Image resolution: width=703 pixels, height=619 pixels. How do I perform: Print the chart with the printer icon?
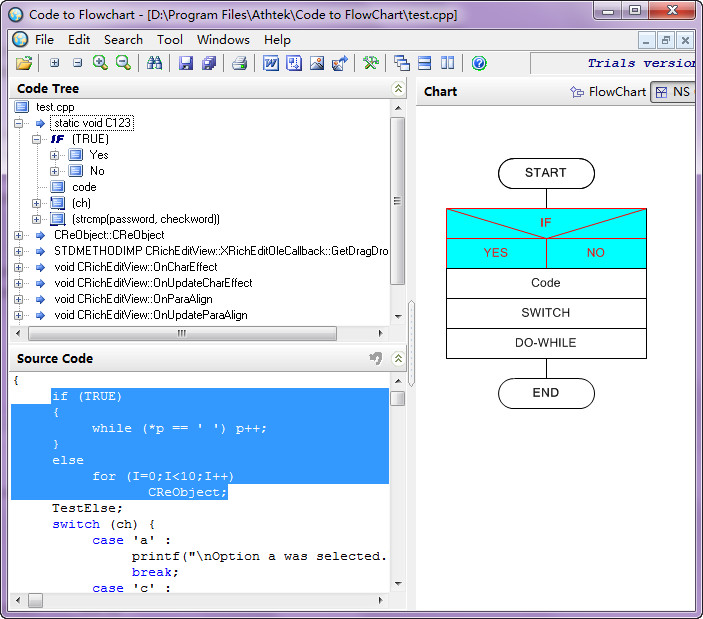239,63
